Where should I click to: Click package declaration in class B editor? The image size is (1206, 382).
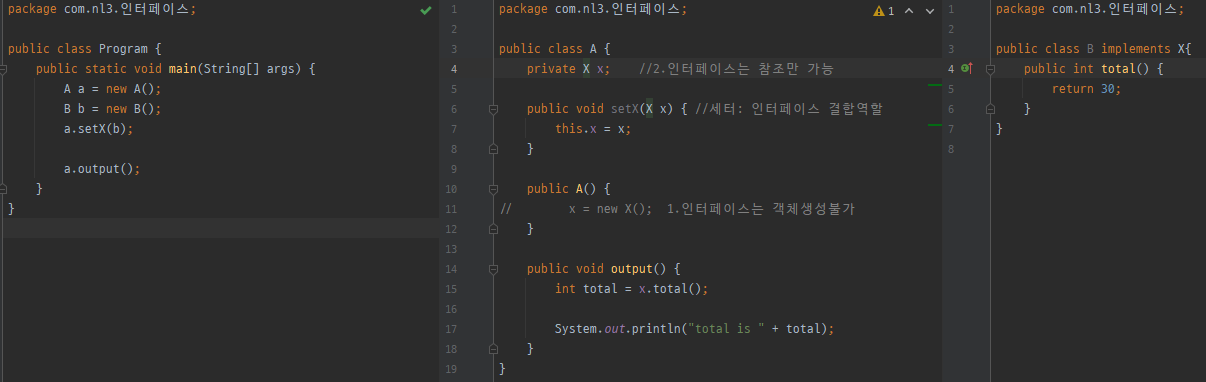(x=1090, y=9)
